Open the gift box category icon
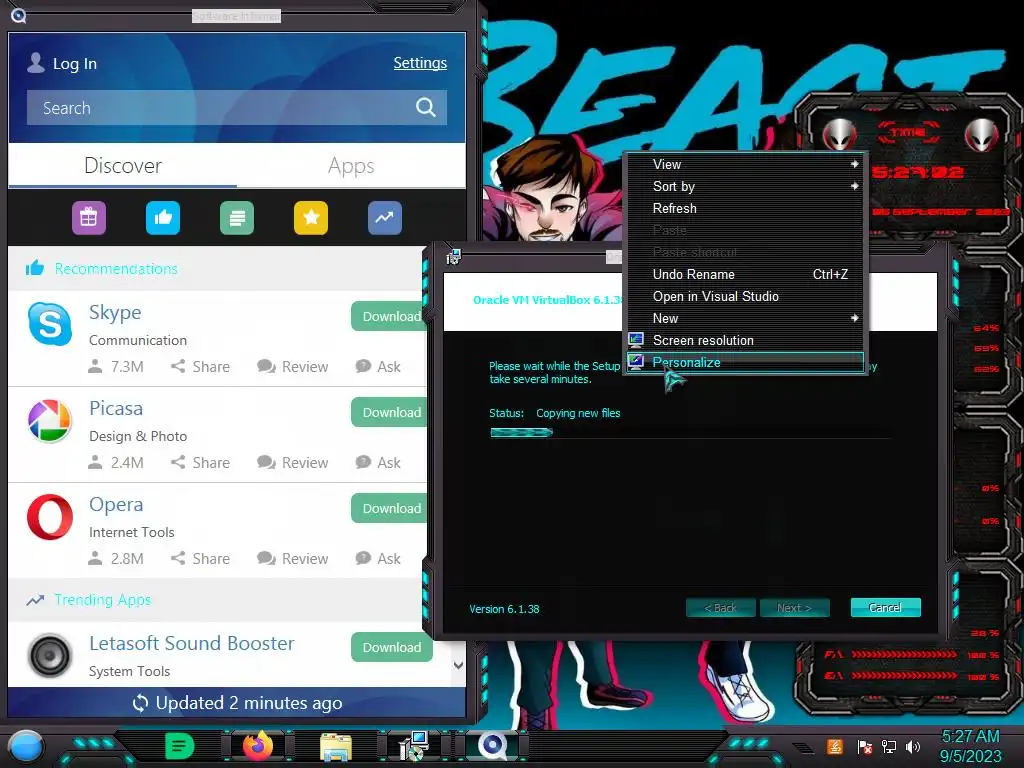 pos(89,217)
